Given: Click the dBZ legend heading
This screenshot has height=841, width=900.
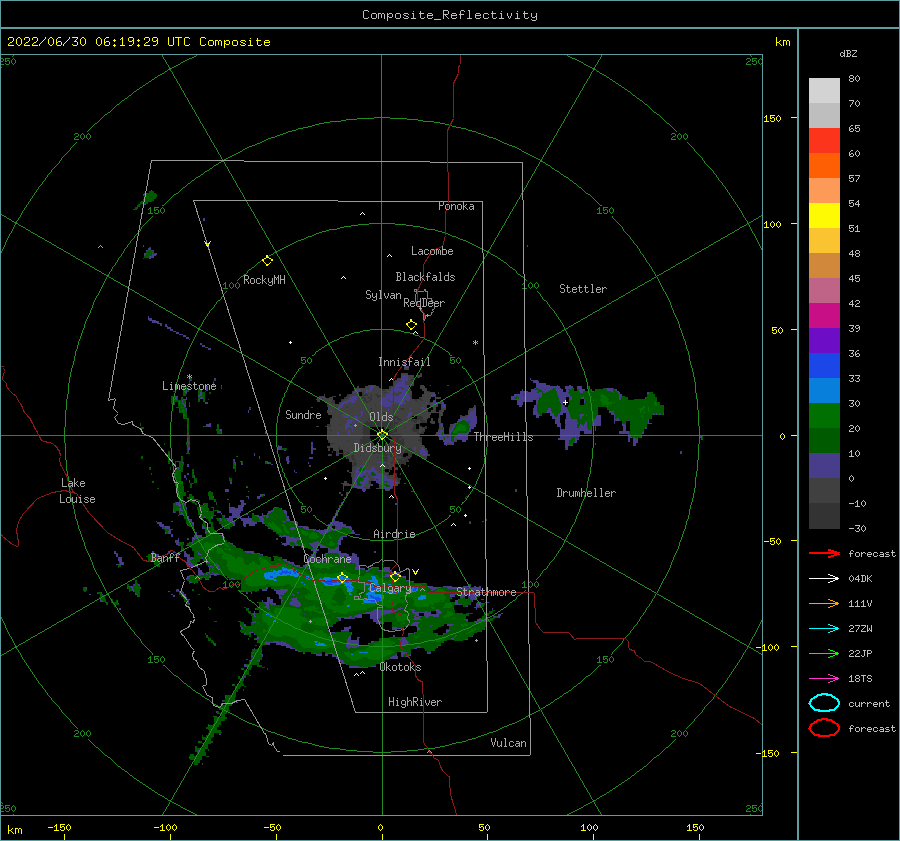Looking at the screenshot, I should coord(848,53).
